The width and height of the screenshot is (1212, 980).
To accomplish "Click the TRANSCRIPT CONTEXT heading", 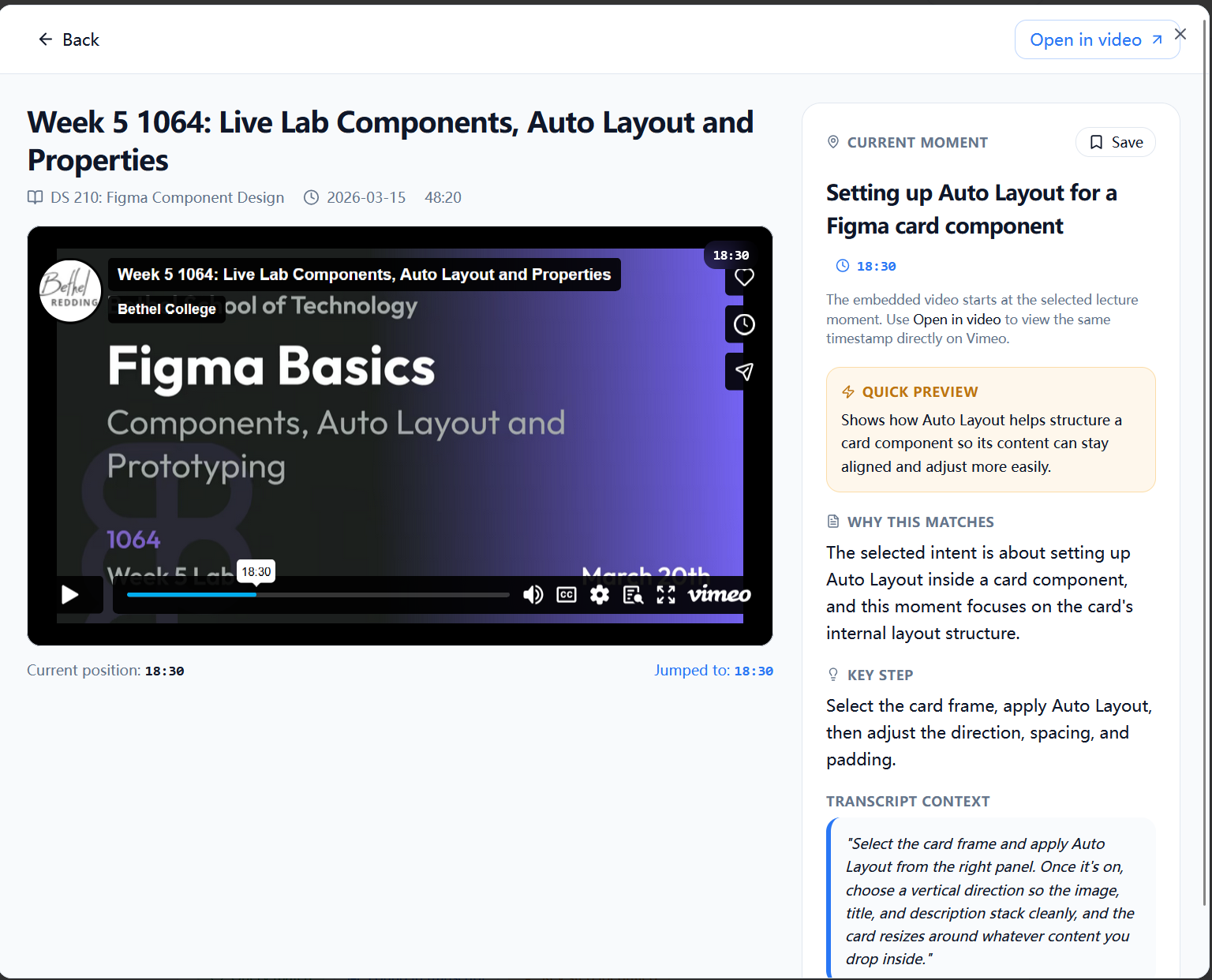I will tap(907, 801).
